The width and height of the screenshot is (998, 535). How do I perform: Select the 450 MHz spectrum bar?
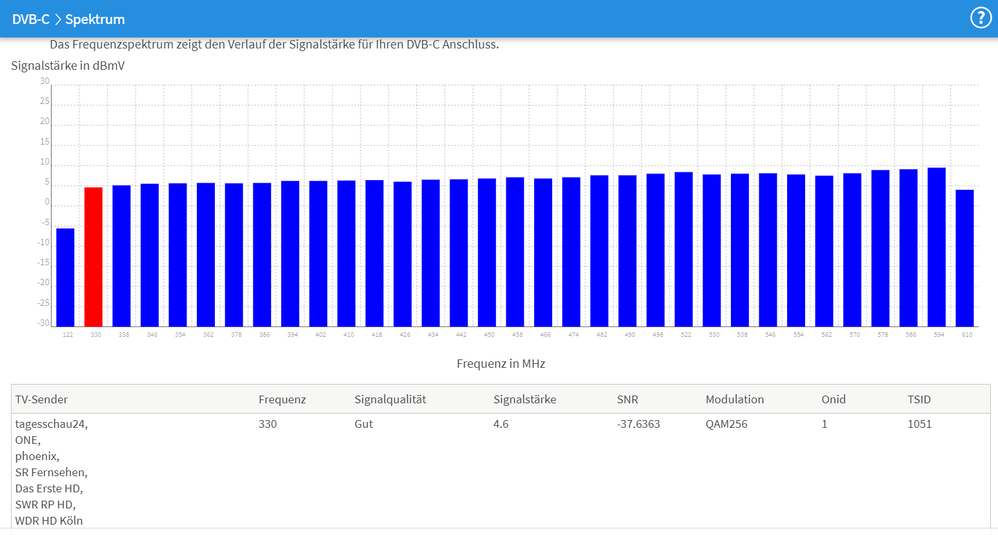487,253
